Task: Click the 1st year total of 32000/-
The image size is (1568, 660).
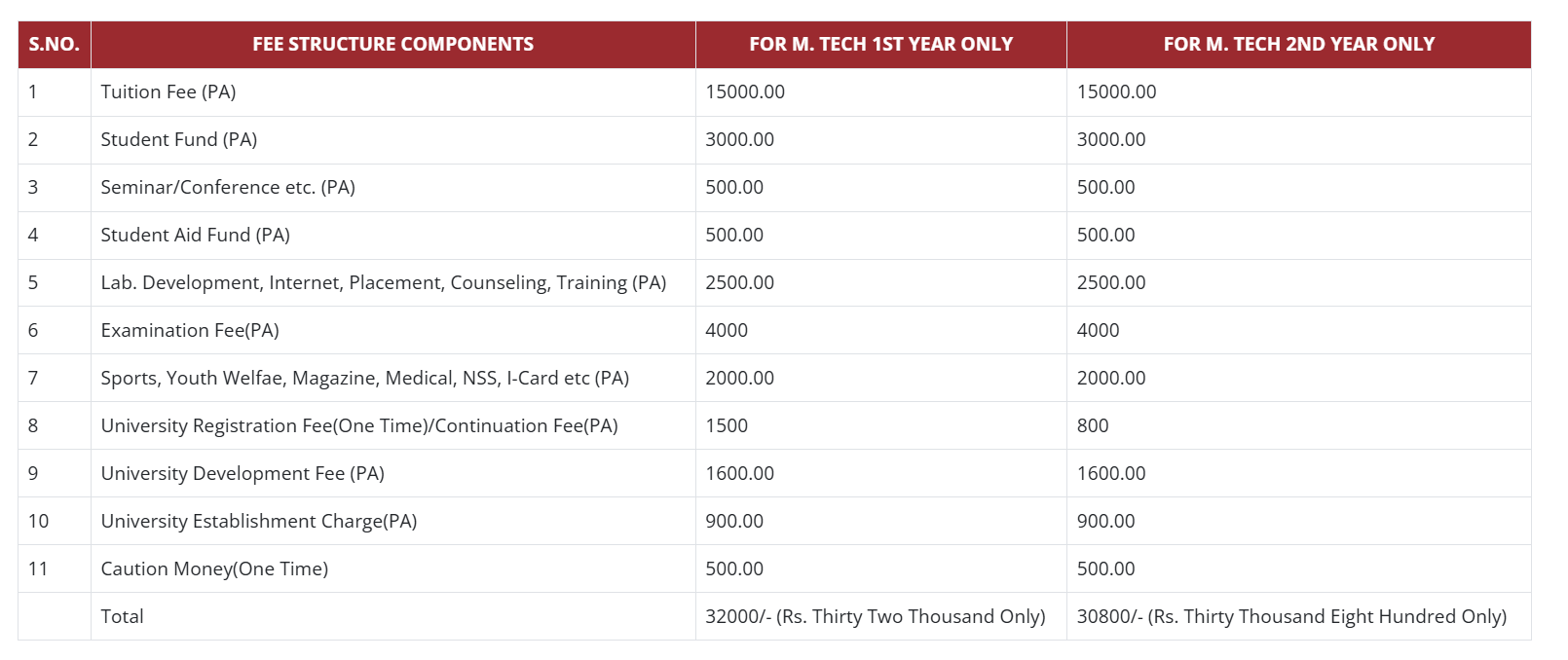Action: click(875, 616)
